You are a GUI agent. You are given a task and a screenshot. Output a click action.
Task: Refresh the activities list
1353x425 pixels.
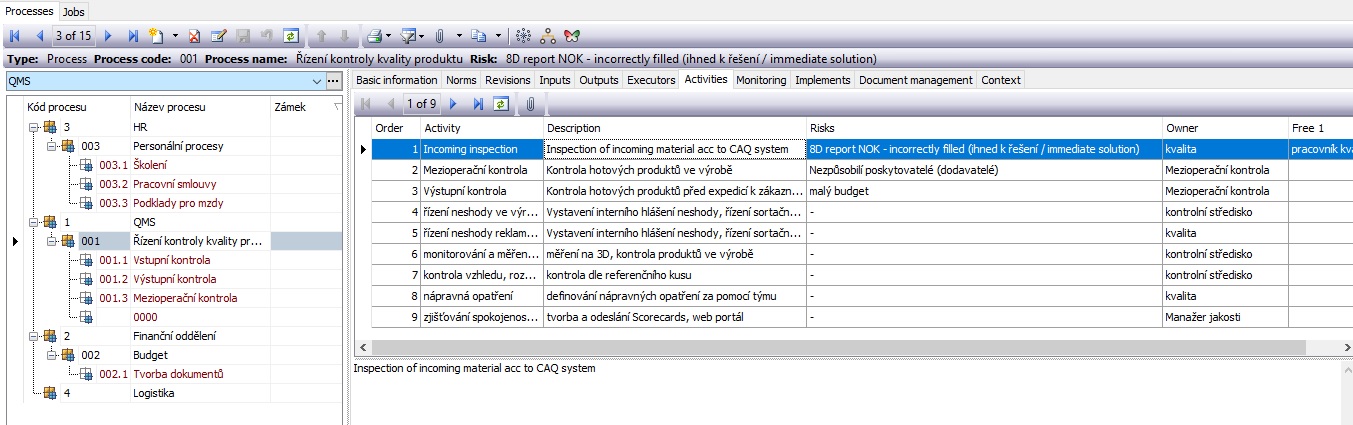point(500,103)
